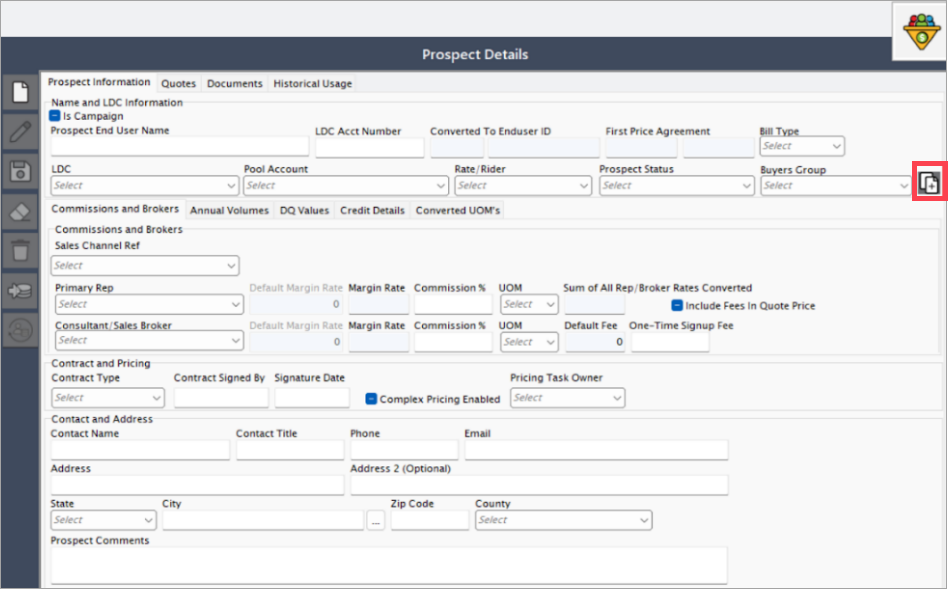Toggle Include Fees In Quote Price checkbox
The image size is (948, 589).
coord(677,305)
